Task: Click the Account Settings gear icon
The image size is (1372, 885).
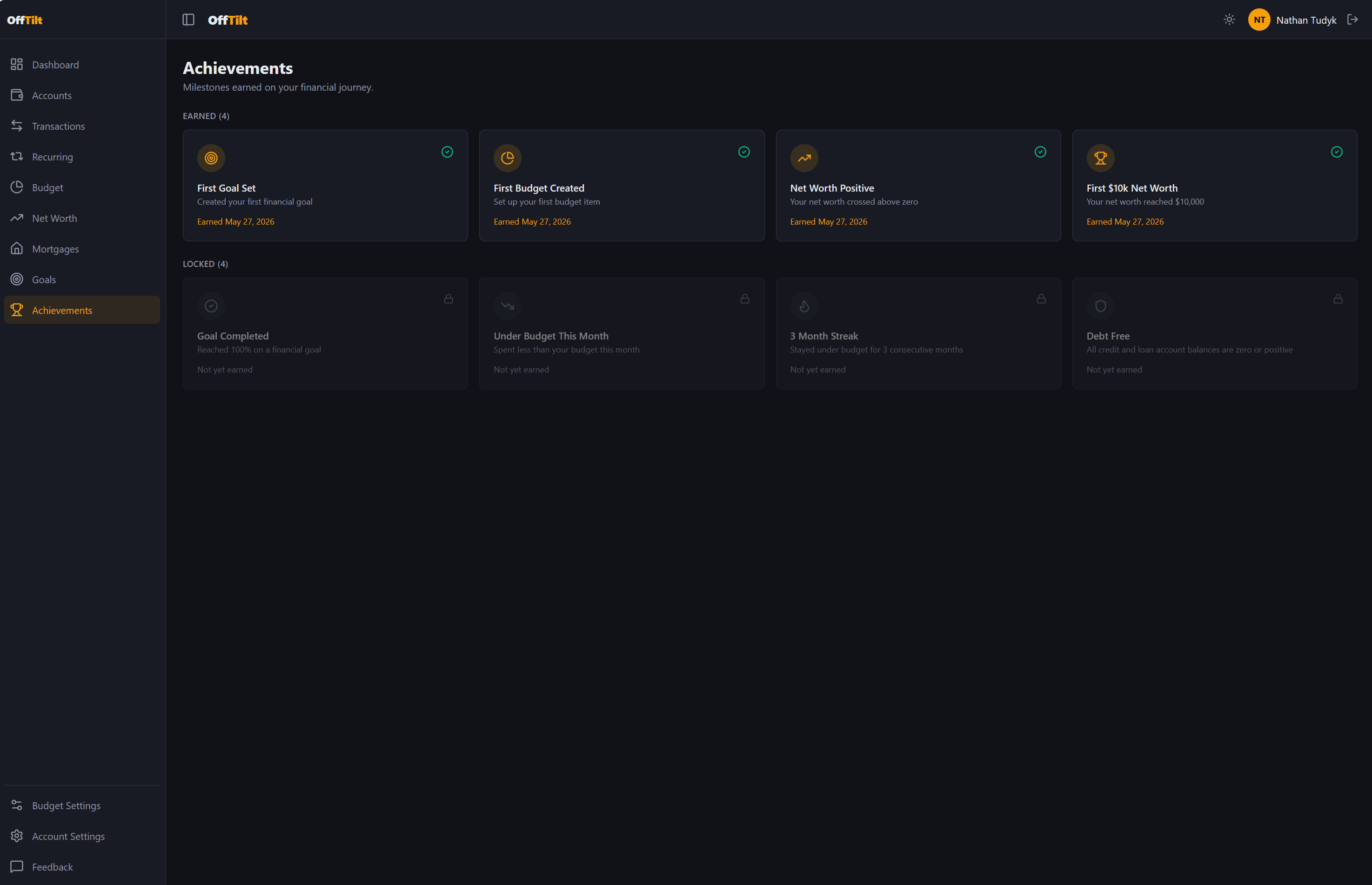Action: (x=17, y=836)
